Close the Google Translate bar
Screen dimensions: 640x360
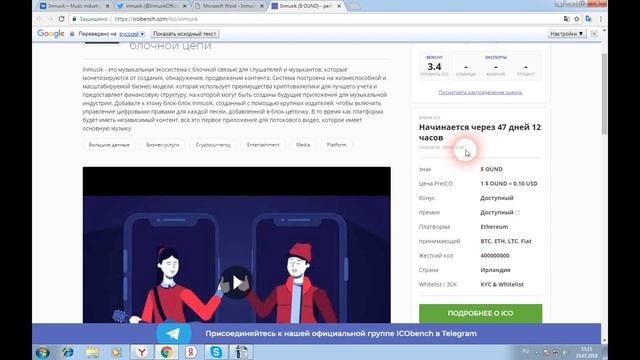594,33
